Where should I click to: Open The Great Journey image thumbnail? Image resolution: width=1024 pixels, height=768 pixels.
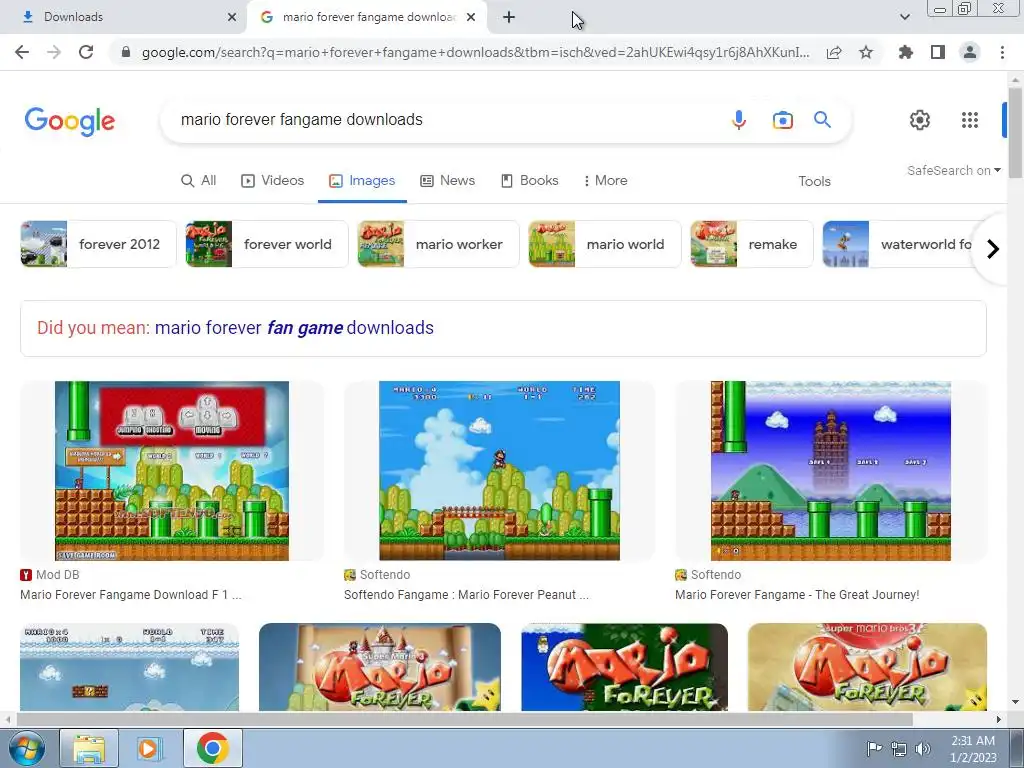(831, 471)
